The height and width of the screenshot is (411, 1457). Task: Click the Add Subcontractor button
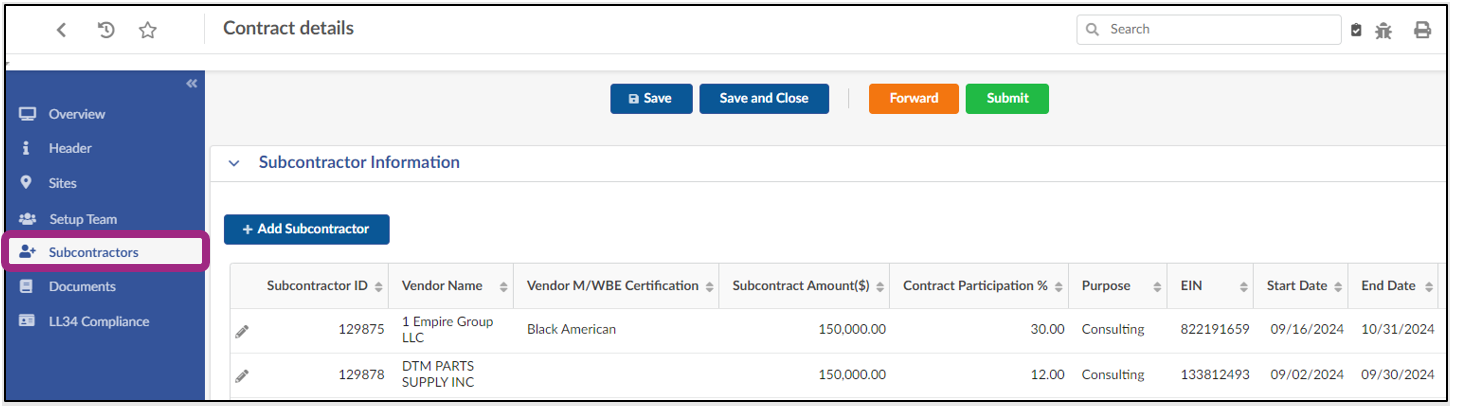click(306, 229)
